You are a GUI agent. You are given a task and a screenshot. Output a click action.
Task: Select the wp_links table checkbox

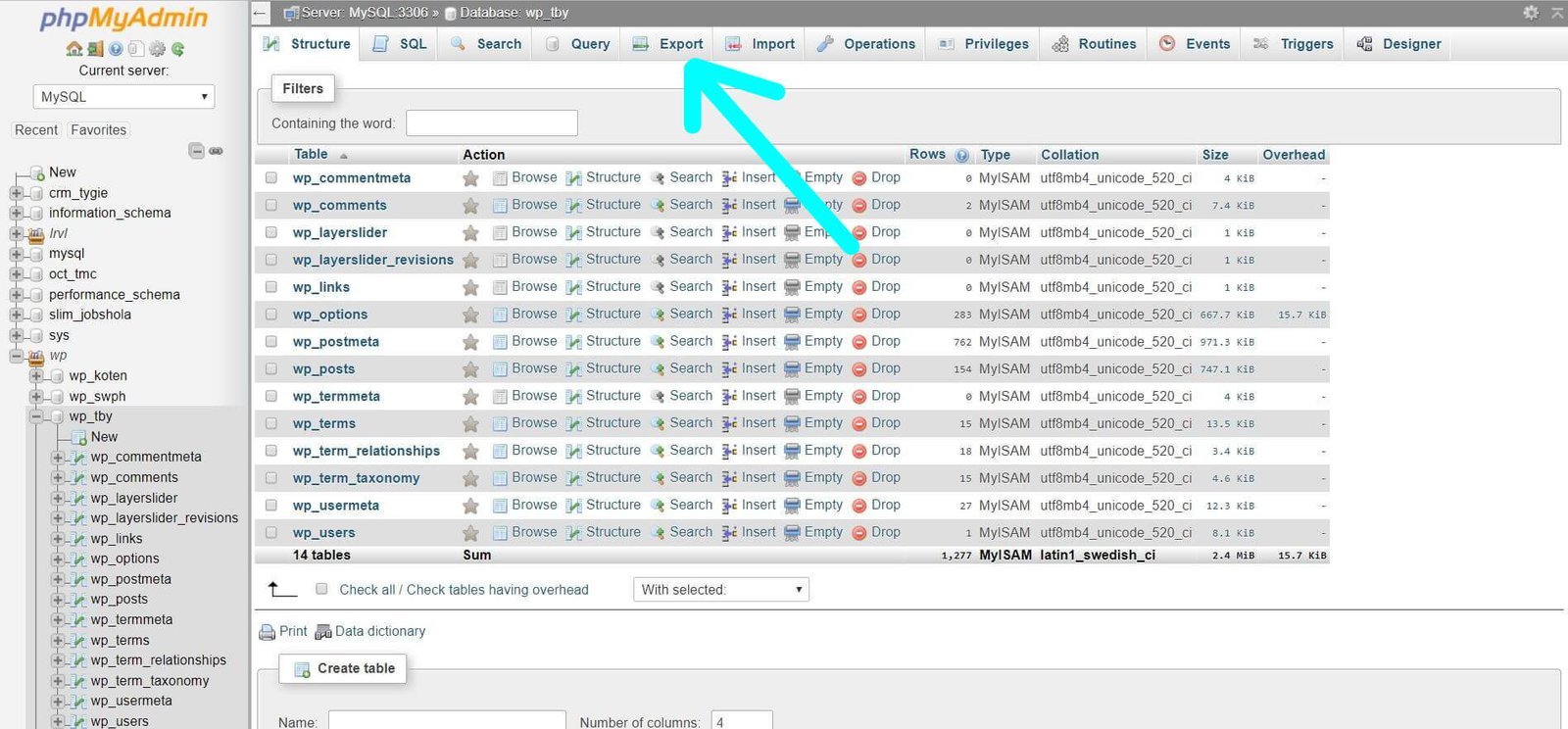tap(271, 287)
